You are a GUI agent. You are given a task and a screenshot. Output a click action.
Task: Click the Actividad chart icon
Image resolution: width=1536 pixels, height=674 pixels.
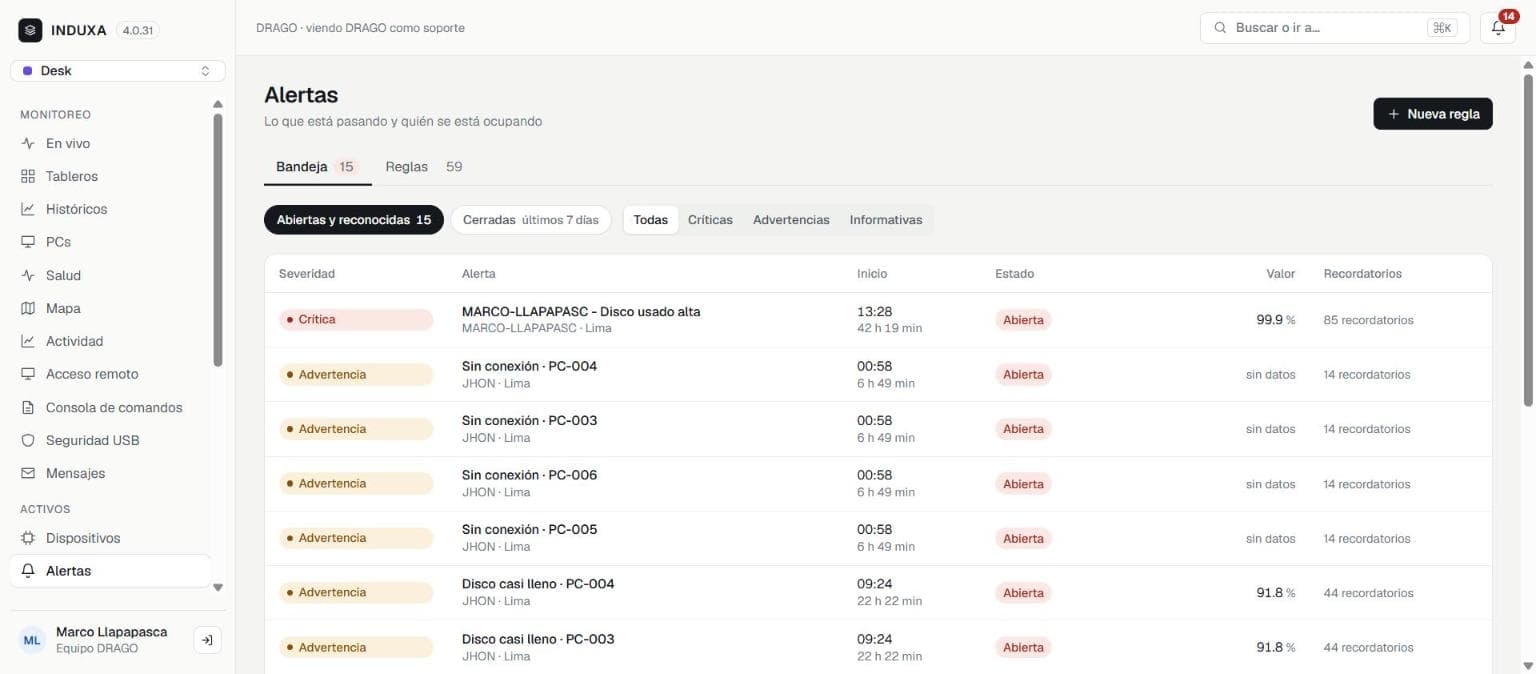[28, 341]
